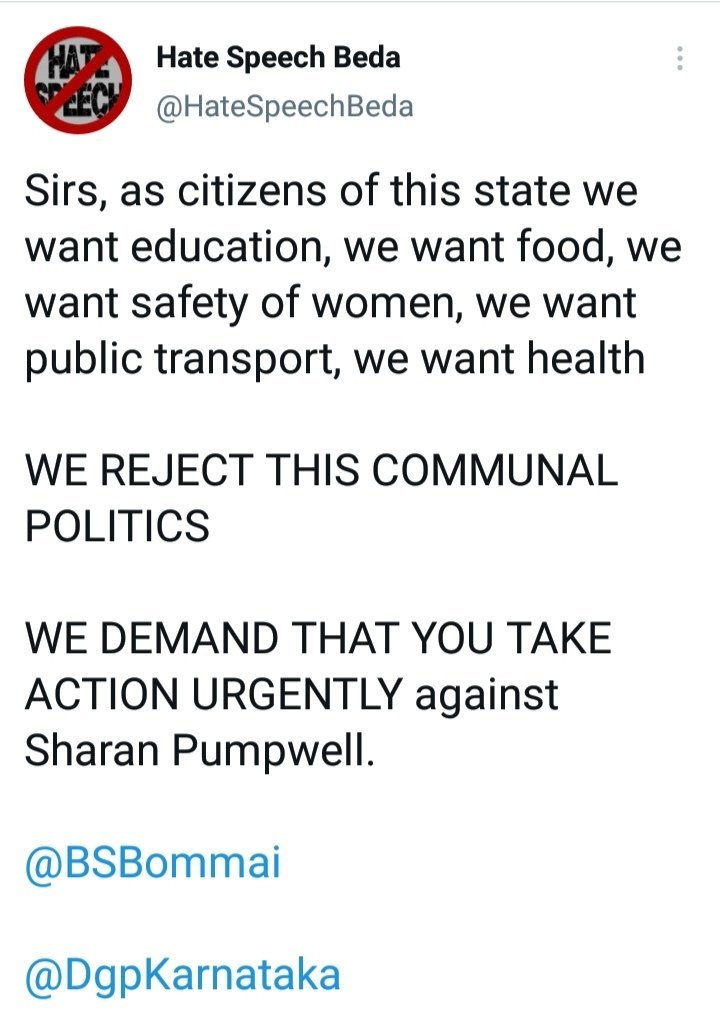
Task: Click the 'ACTION URGENTLY against' line
Action: click(291, 694)
